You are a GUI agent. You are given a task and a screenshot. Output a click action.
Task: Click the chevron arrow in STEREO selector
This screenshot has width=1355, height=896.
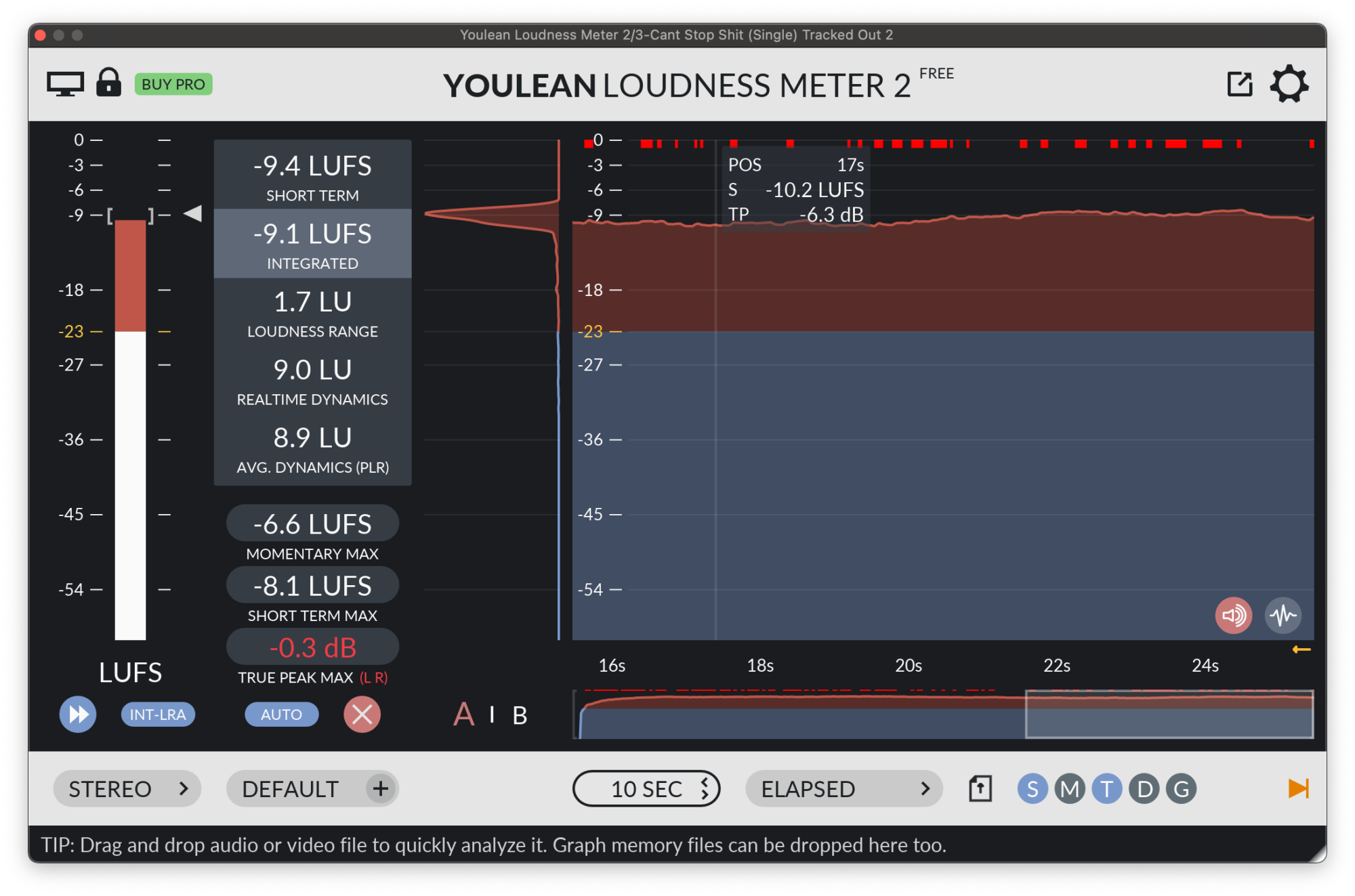click(184, 789)
